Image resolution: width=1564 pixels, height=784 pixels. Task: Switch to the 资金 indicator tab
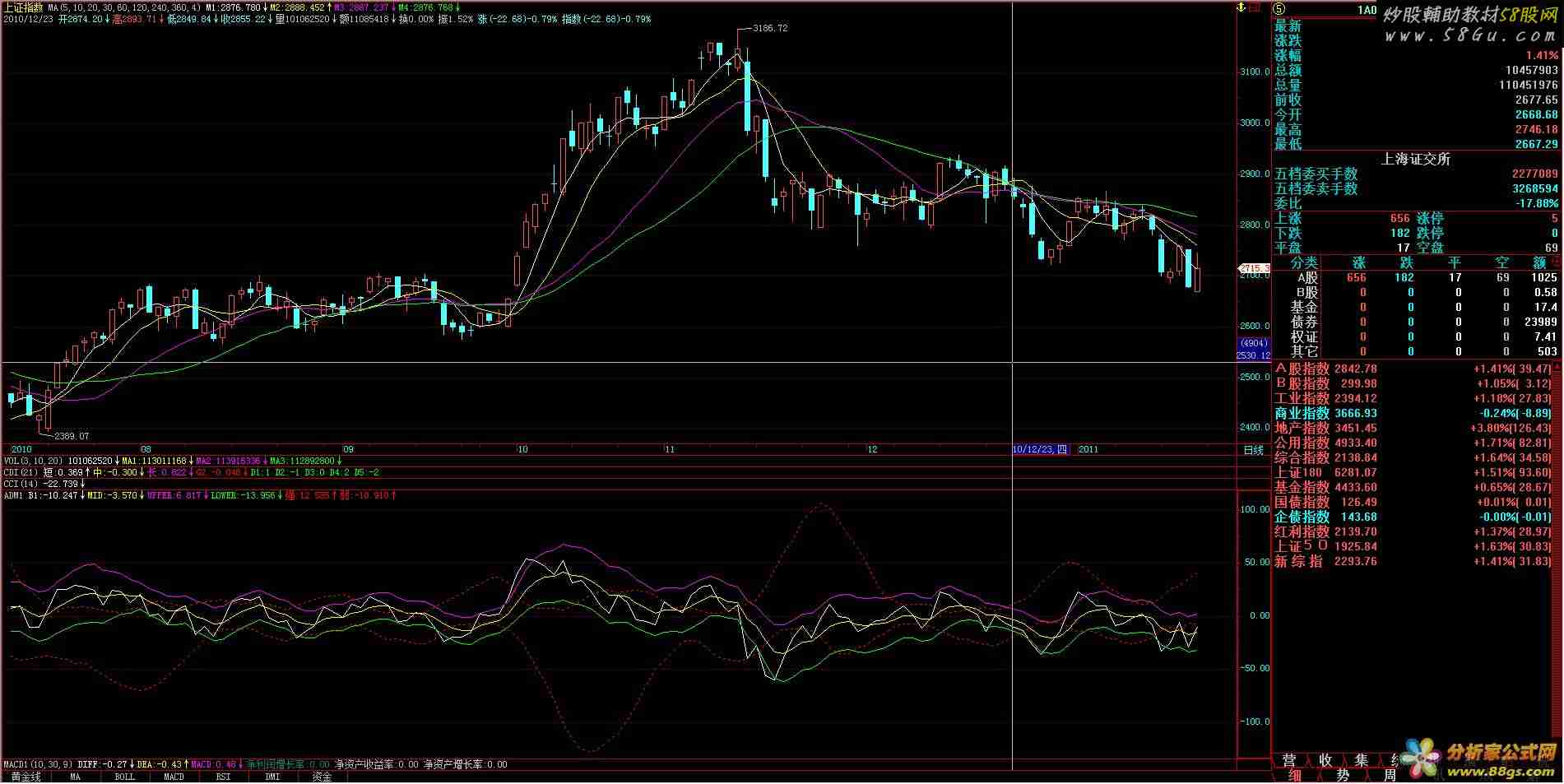322,777
